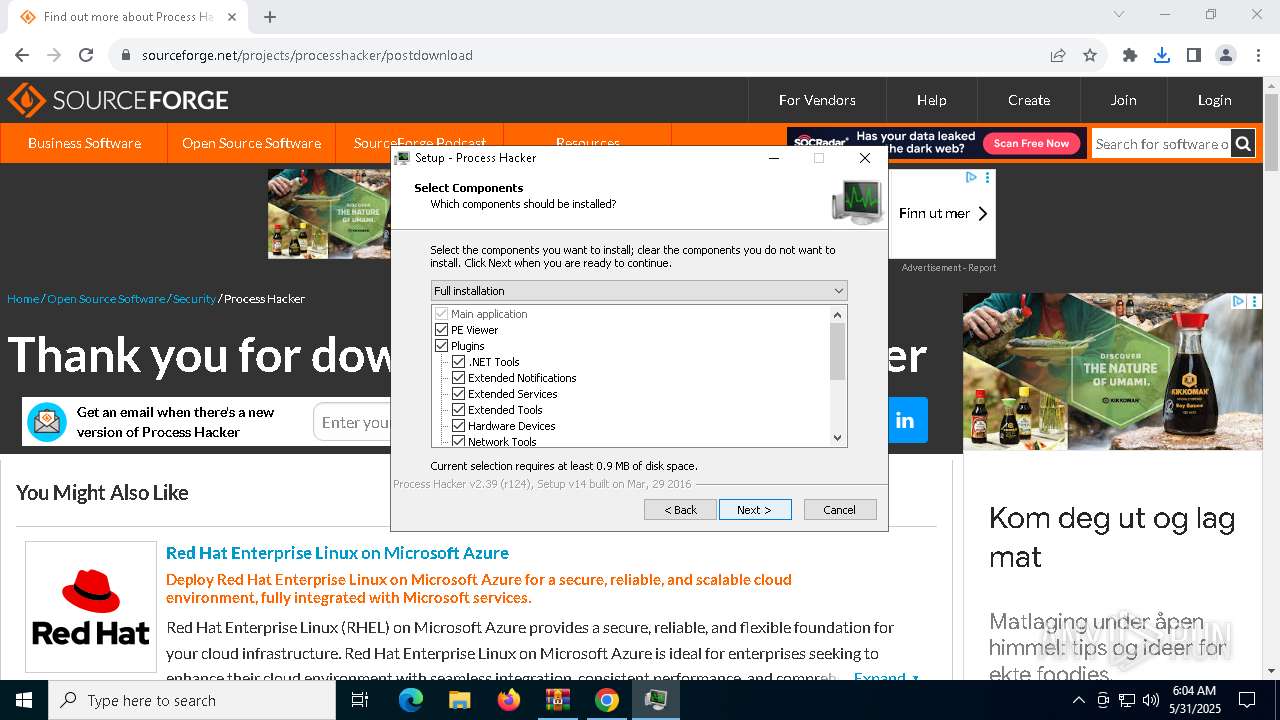Click the Login link
Viewport: 1280px width, 720px height.
1214,100
